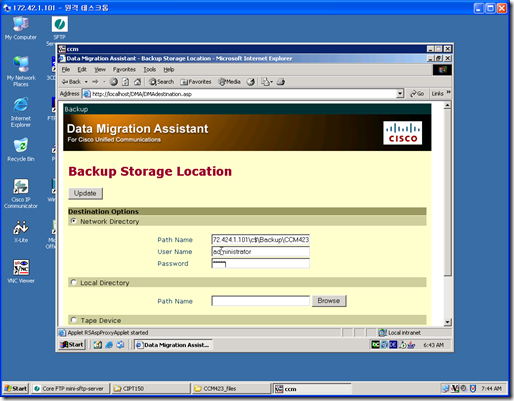The width and height of the screenshot is (514, 401).
Task: Click the Browse button
Action: pyautogui.click(x=329, y=301)
